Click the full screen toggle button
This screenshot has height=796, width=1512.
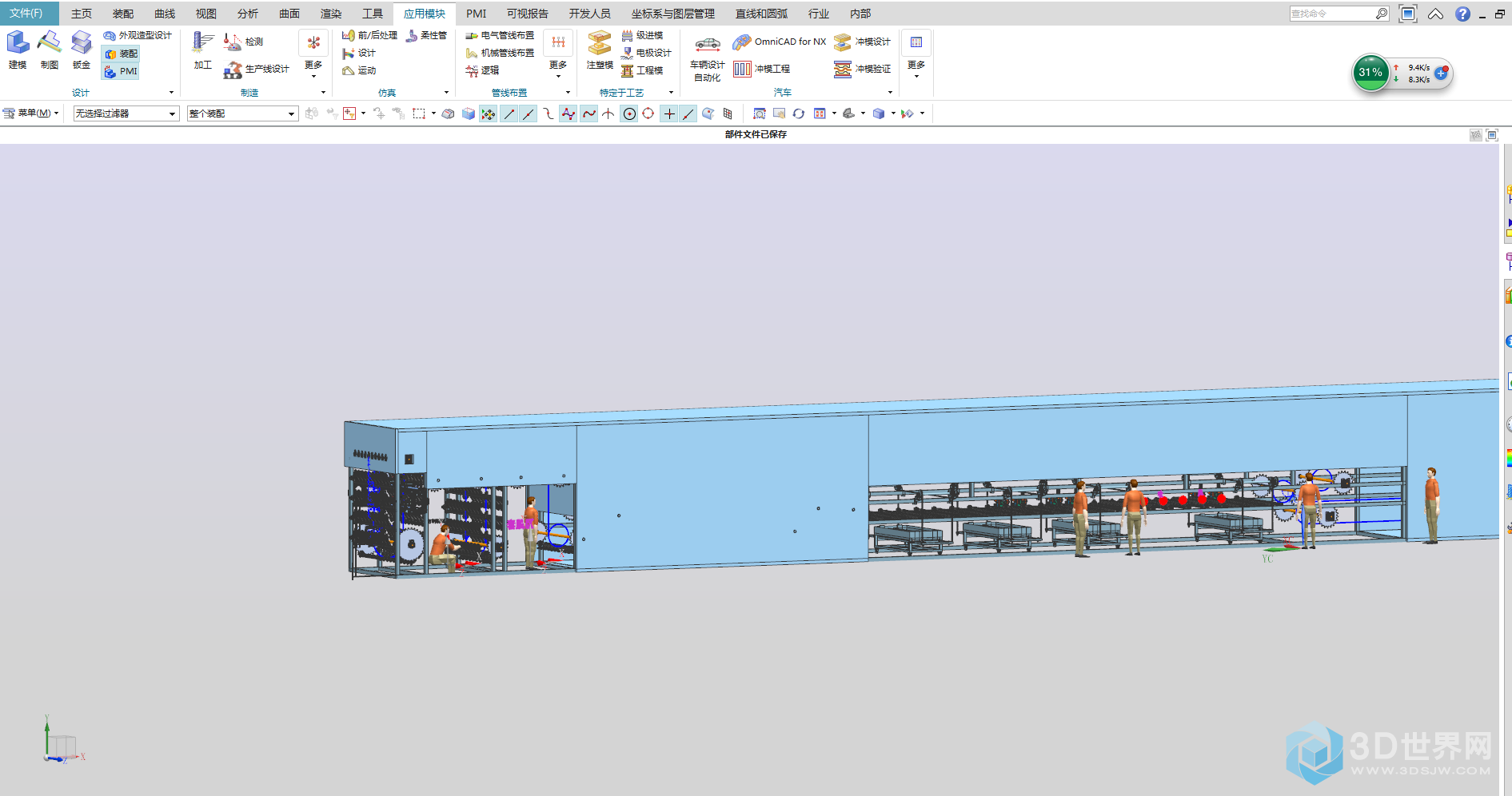click(x=1408, y=14)
